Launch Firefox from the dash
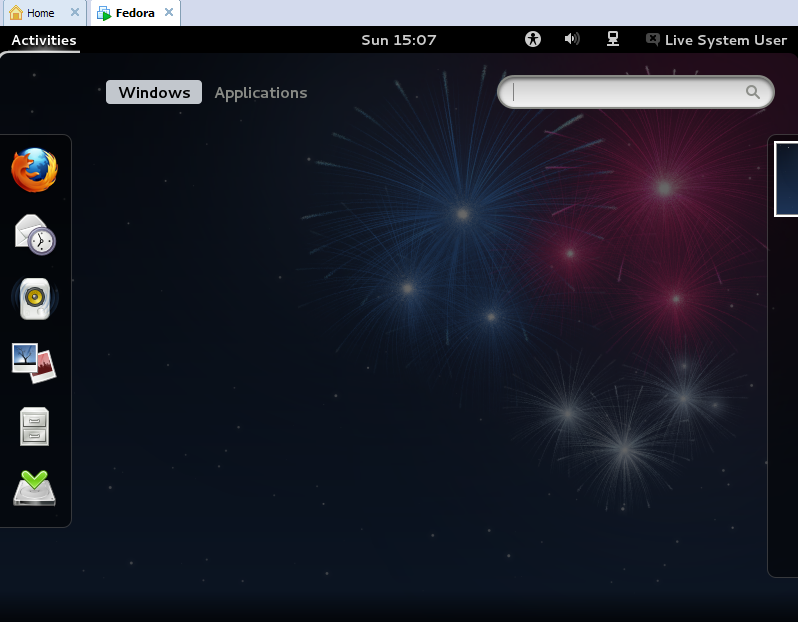This screenshot has height=622, width=798. pyautogui.click(x=35, y=169)
